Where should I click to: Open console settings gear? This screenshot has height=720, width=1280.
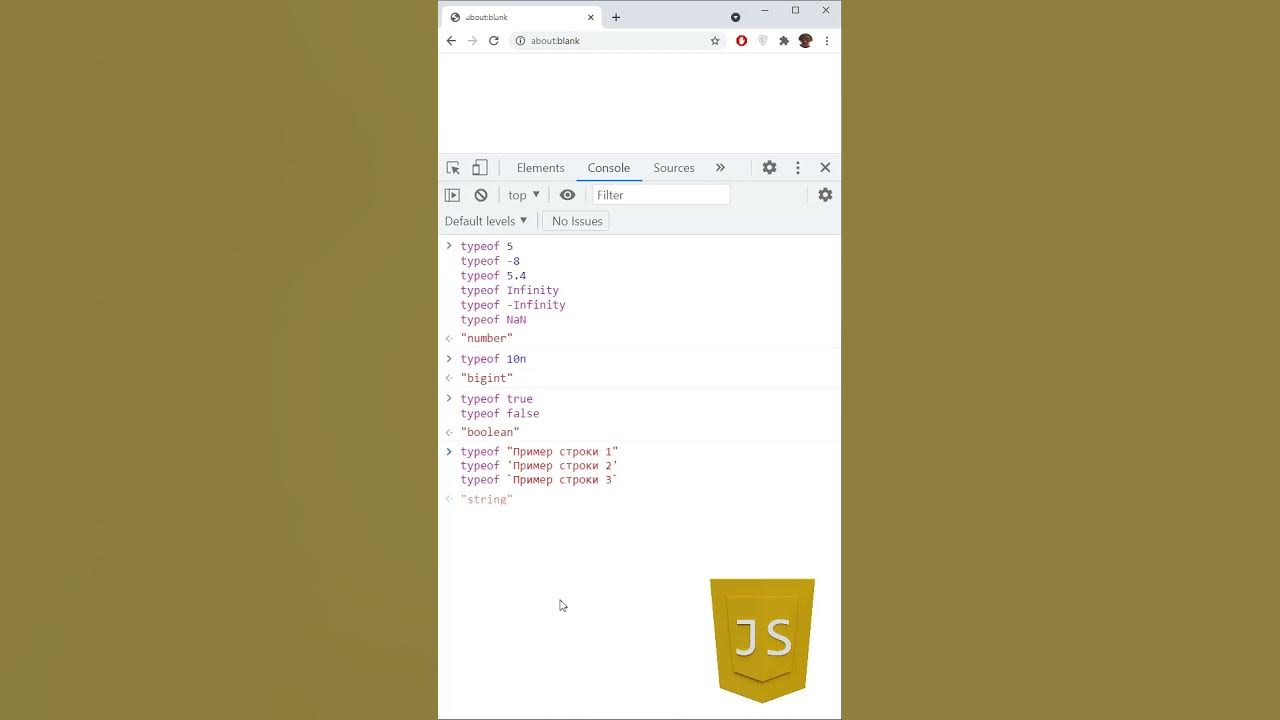825,195
